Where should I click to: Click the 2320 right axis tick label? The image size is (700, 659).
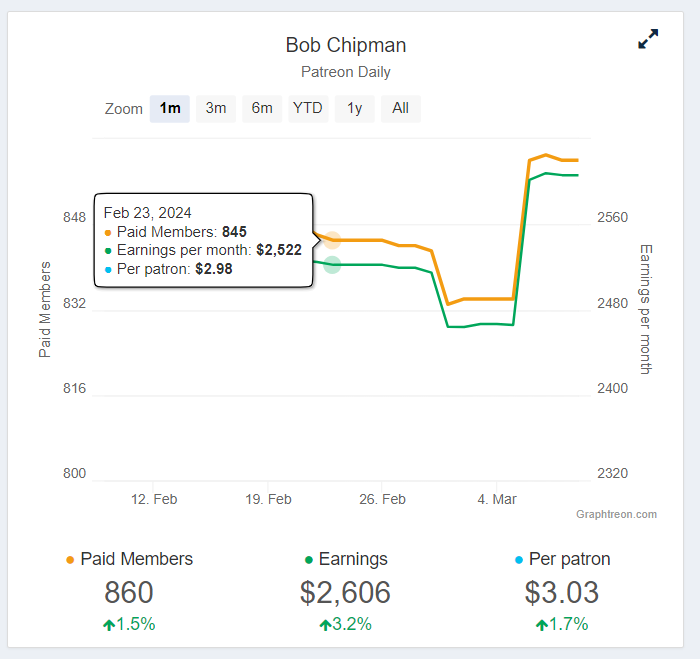pos(612,473)
